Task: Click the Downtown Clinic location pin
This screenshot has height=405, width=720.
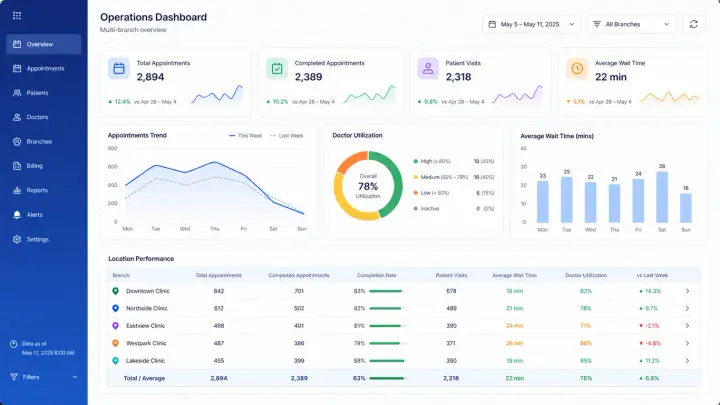Action: 116,291
